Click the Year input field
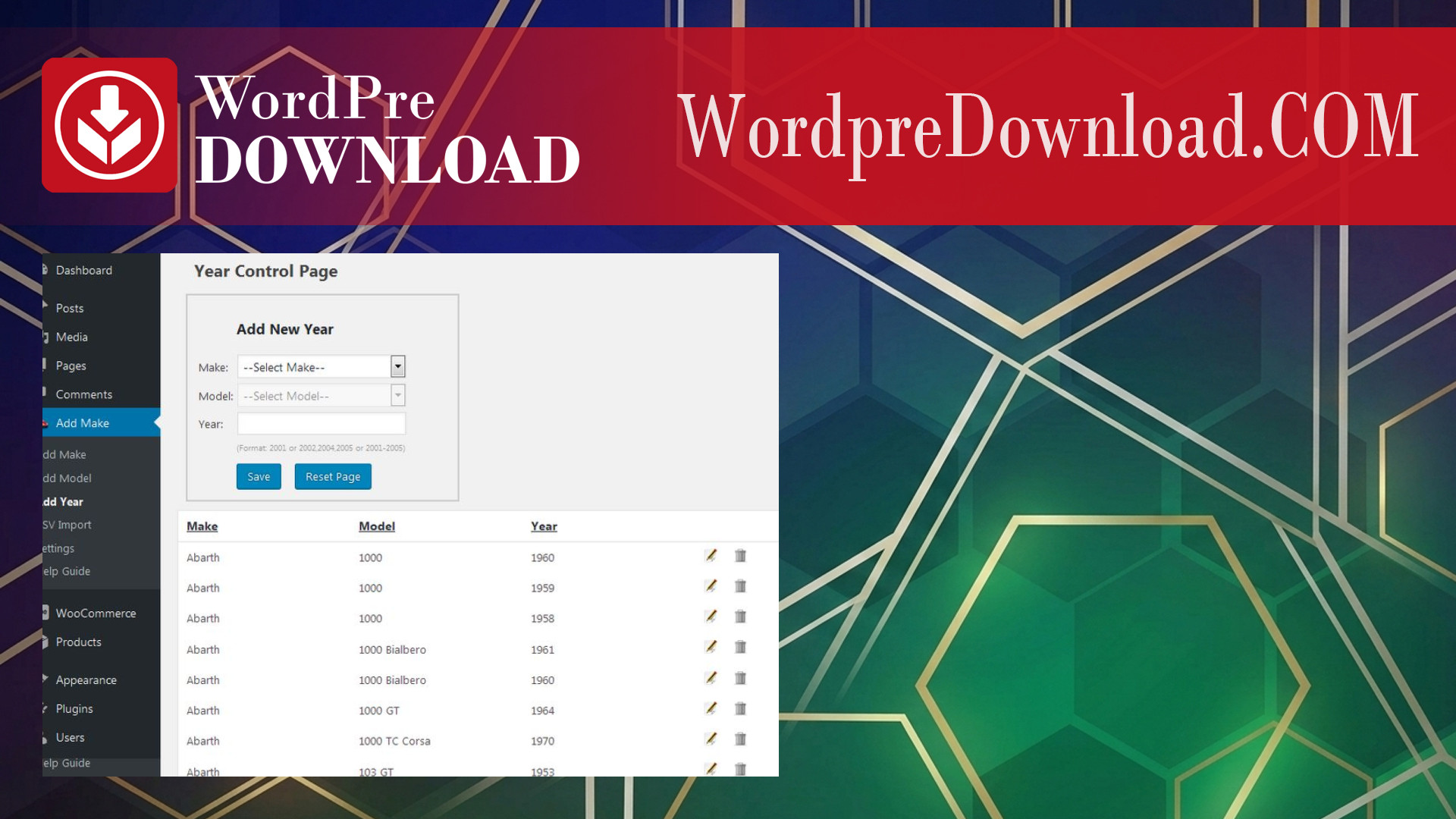The height and width of the screenshot is (819, 1456). click(x=322, y=423)
